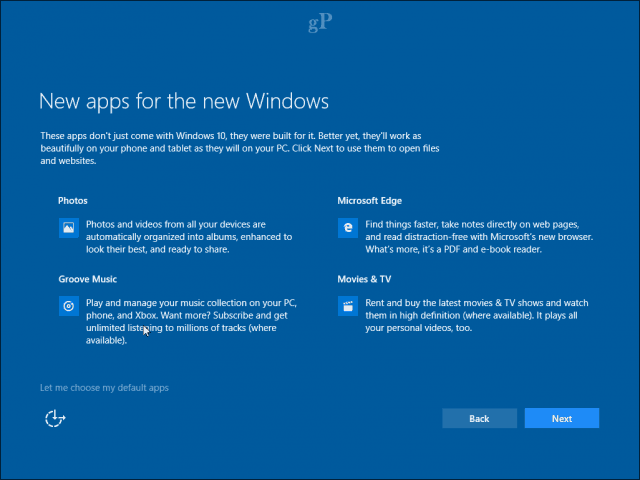Click the Groove Music app icon
This screenshot has height=480, width=640.
[x=69, y=306]
